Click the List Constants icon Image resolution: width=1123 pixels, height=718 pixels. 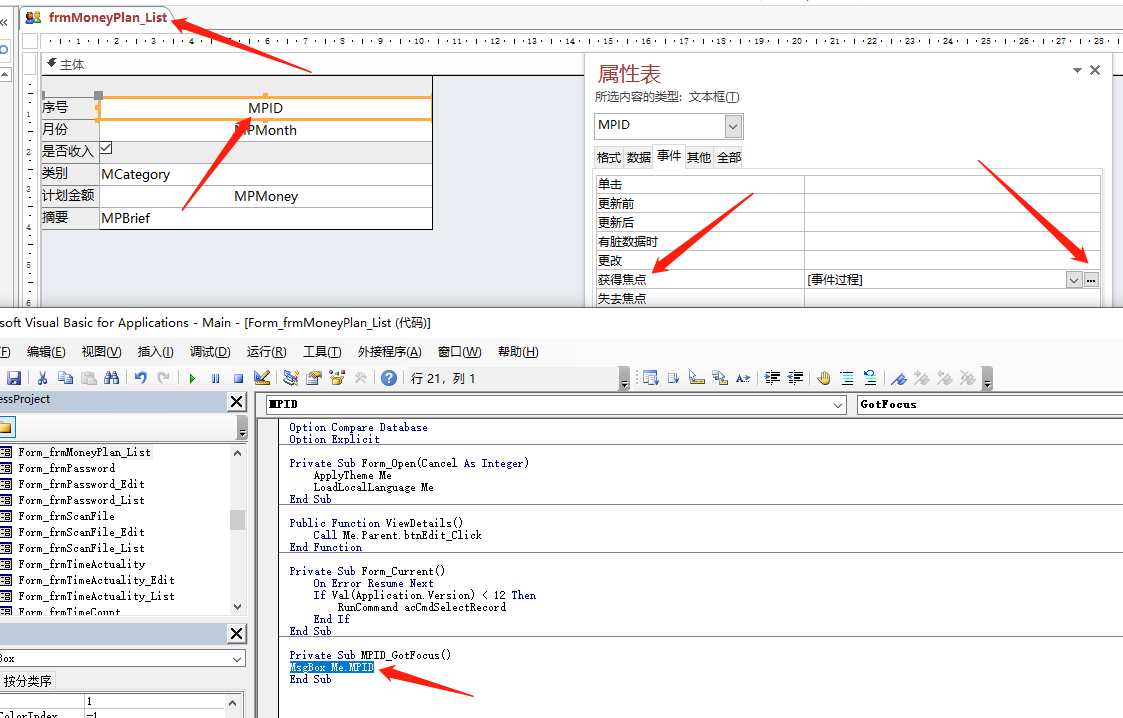click(673, 378)
